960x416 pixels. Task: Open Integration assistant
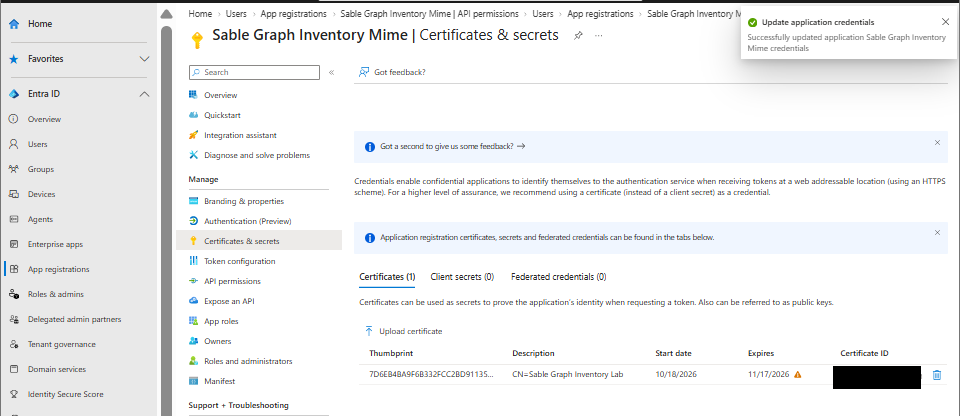pos(240,135)
